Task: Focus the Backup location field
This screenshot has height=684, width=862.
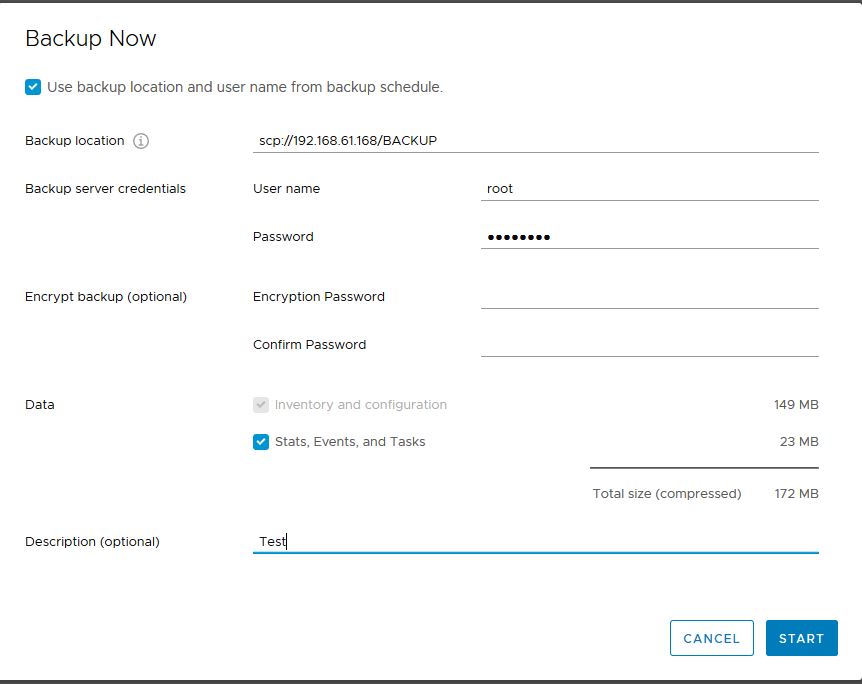Action: (x=535, y=141)
